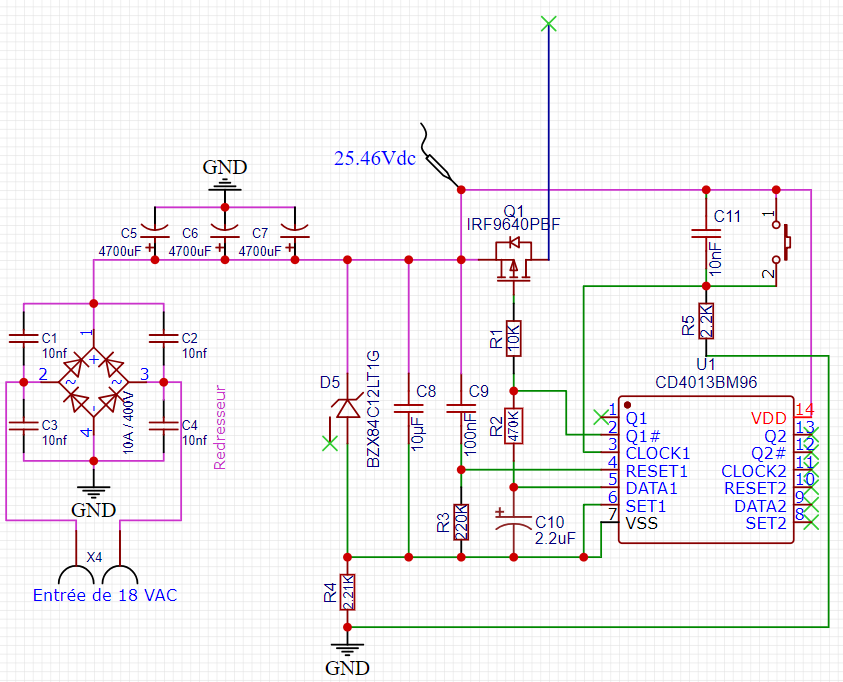Click the no-connect marker on D5
This screenshot has width=843, height=682.
(330, 443)
